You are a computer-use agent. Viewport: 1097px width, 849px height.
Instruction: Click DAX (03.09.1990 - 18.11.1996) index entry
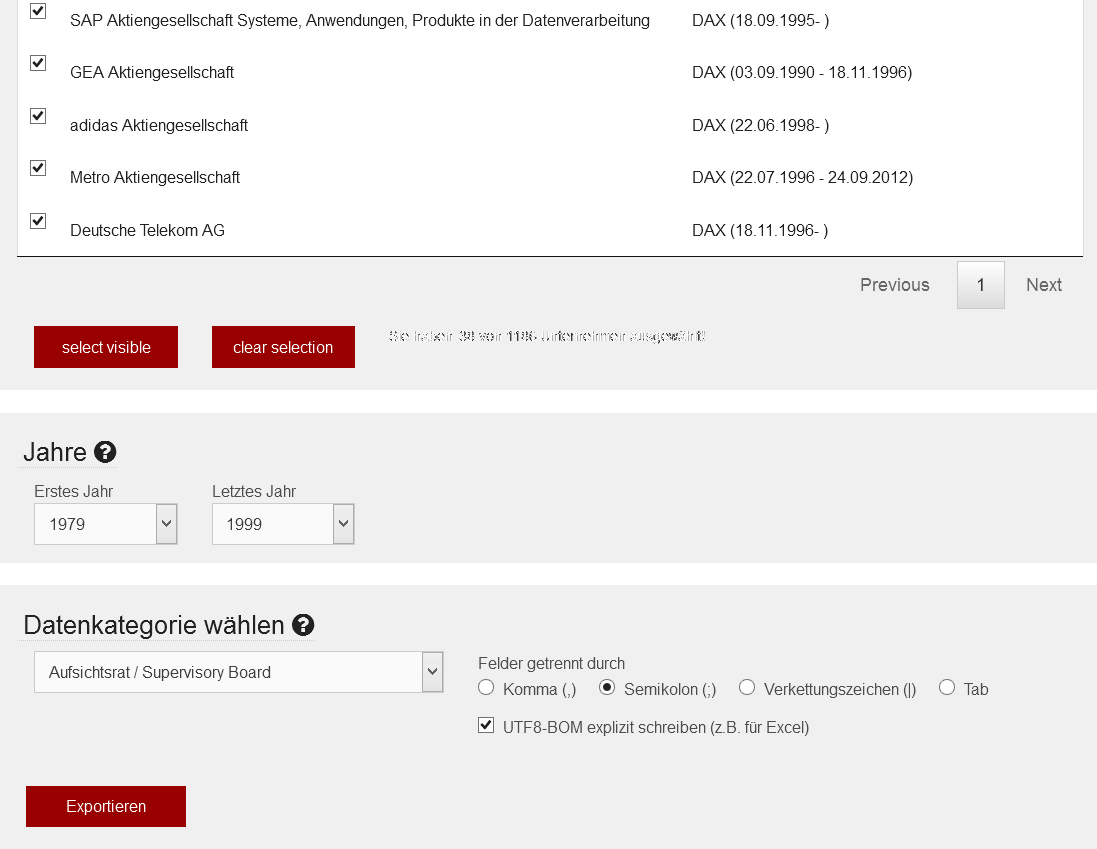[802, 72]
